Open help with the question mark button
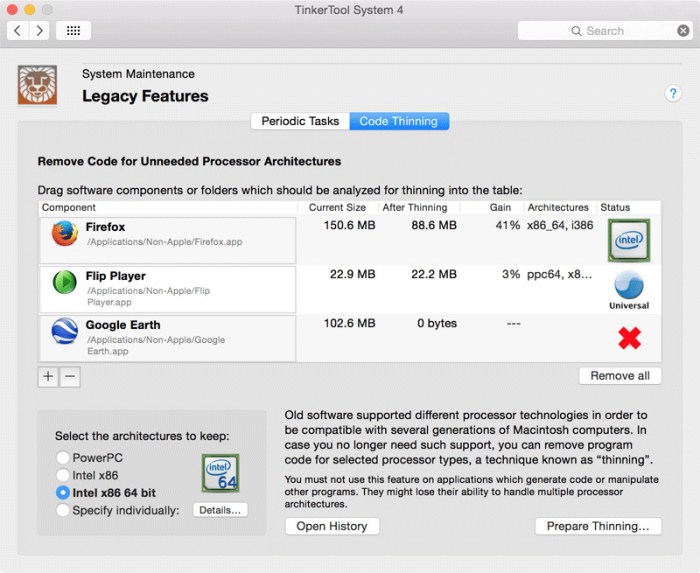 click(x=673, y=94)
